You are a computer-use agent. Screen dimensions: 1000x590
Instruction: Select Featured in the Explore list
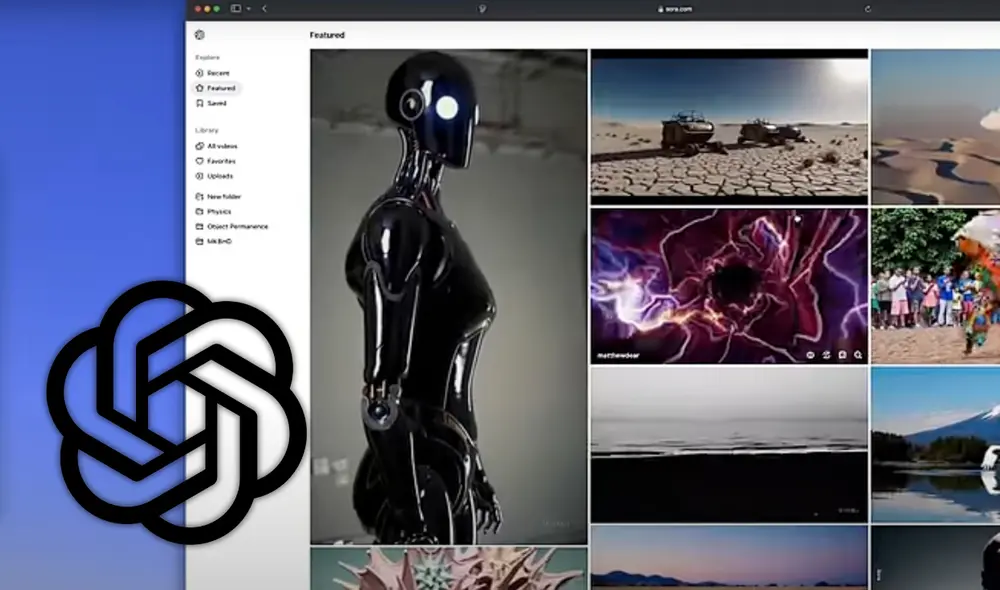[x=220, y=88]
